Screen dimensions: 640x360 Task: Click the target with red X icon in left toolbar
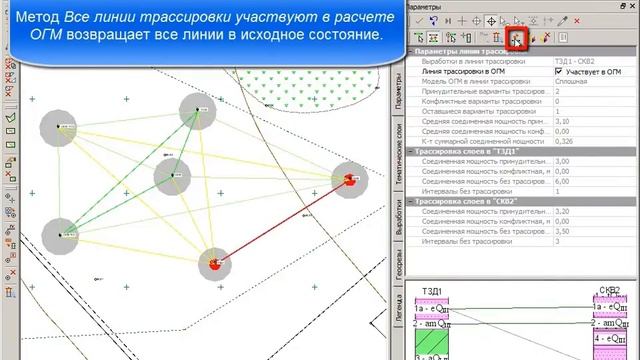tap(10, 275)
